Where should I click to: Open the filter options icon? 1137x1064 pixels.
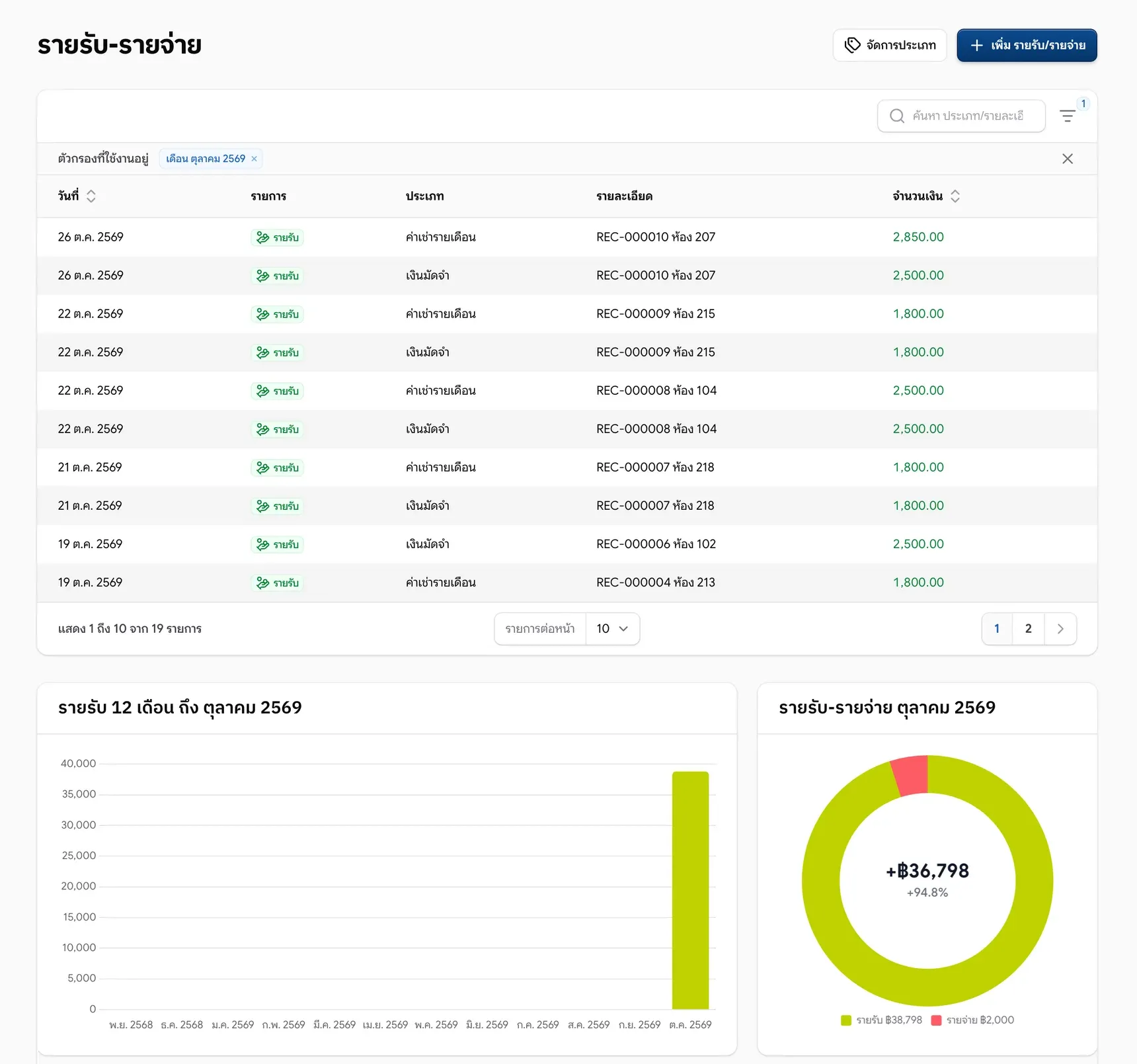tap(1067, 116)
